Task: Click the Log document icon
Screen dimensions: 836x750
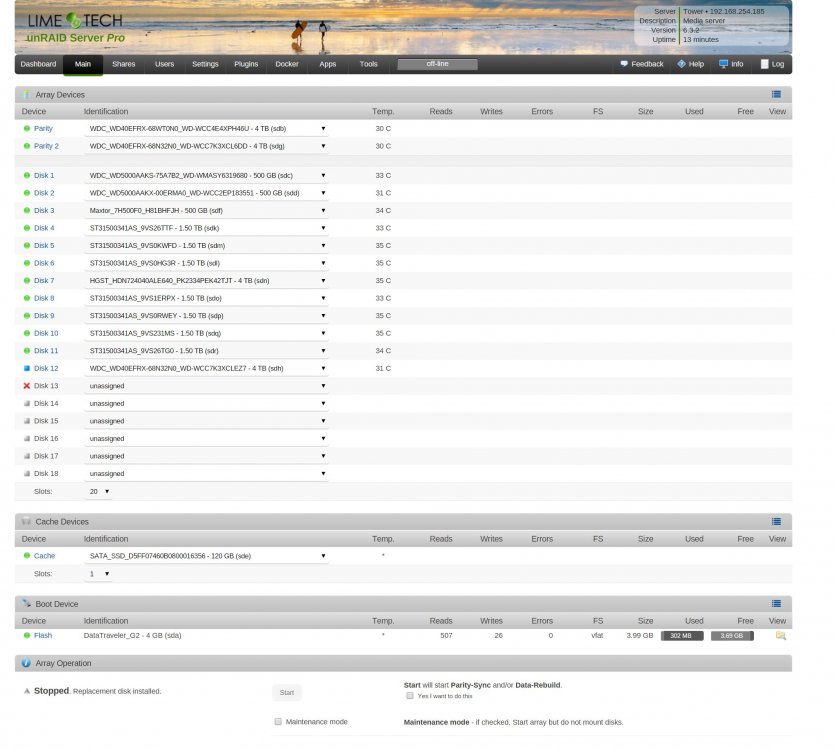Action: pyautogui.click(x=765, y=64)
